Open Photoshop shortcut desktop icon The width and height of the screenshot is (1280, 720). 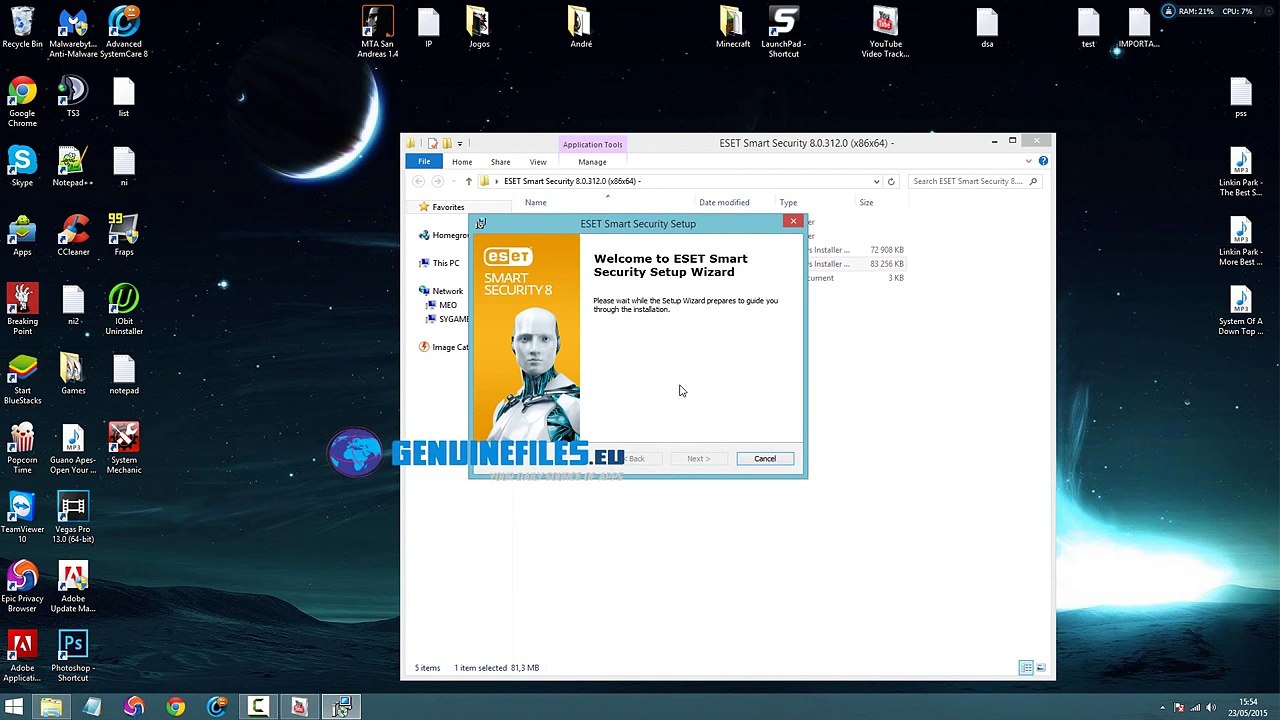click(72, 656)
